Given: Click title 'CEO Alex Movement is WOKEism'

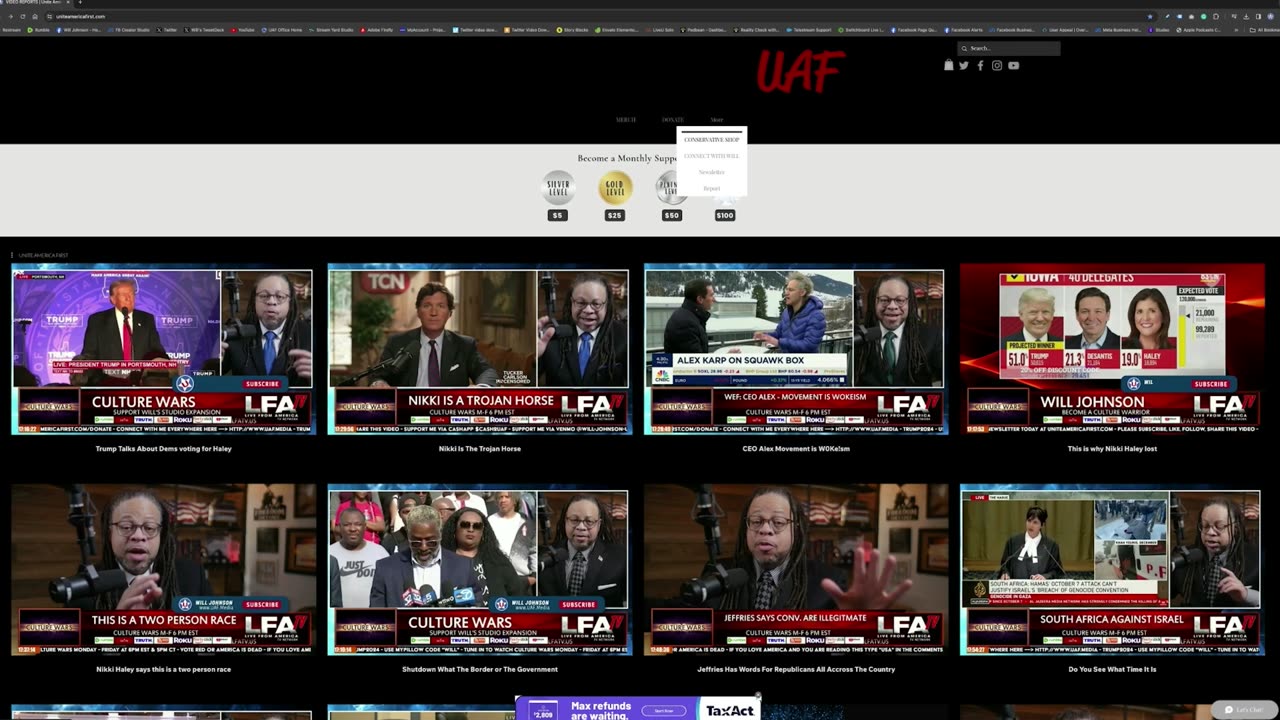Looking at the screenshot, I should tap(796, 449).
